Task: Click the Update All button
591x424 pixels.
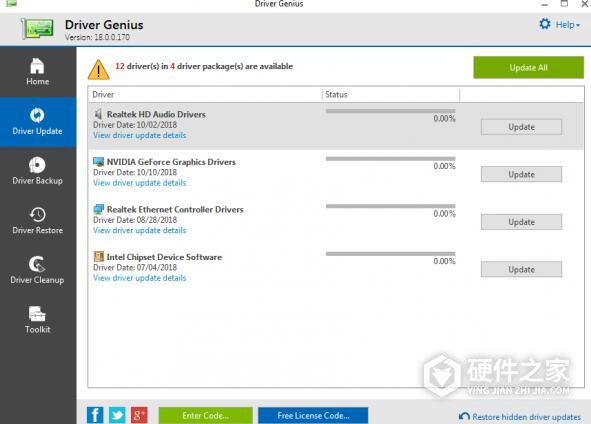Action: [528, 67]
